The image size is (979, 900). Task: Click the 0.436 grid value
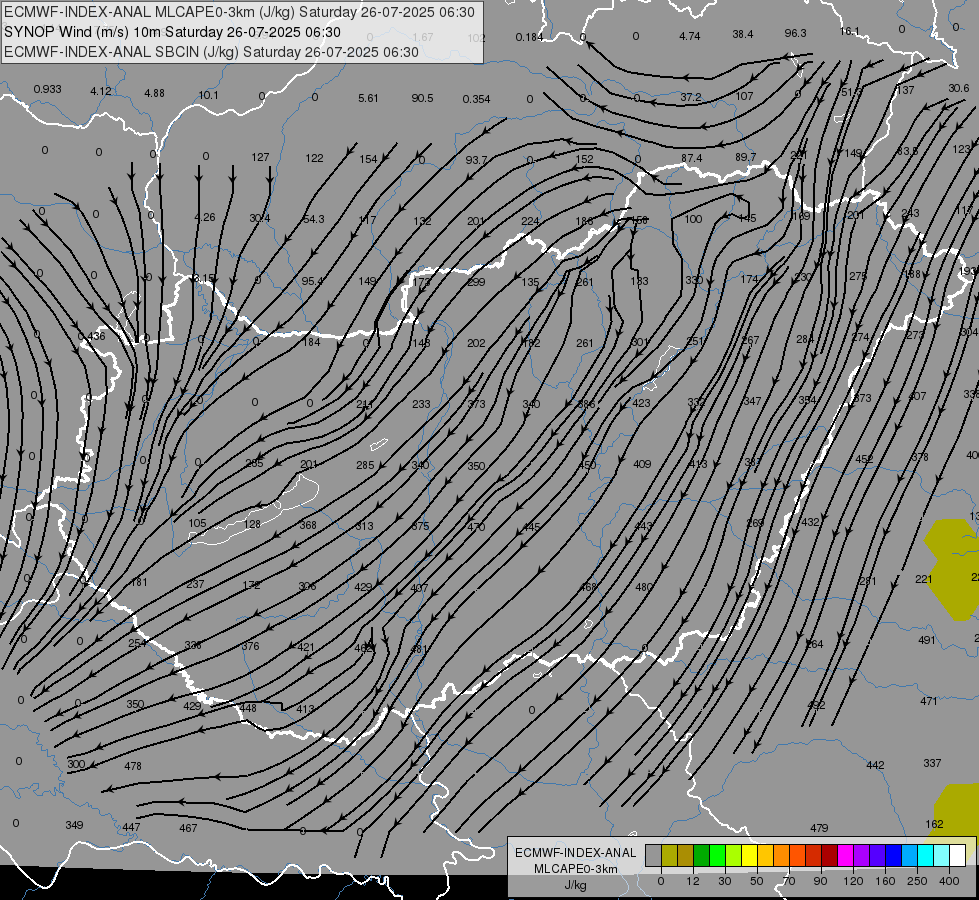point(91,336)
